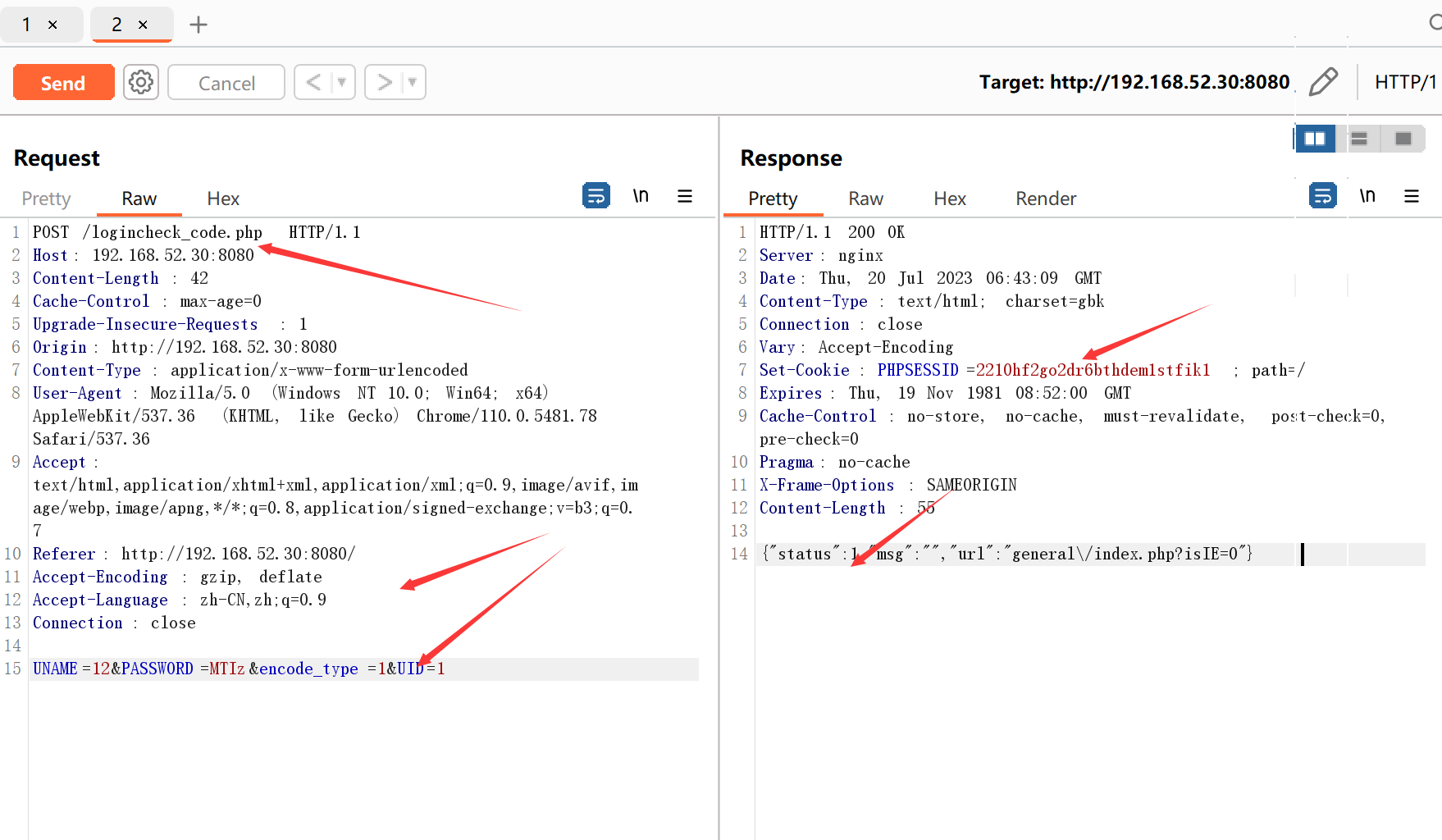Click the HTTP/1.1 200 OK status line
Screen dimensions: 1442x840
(832, 232)
